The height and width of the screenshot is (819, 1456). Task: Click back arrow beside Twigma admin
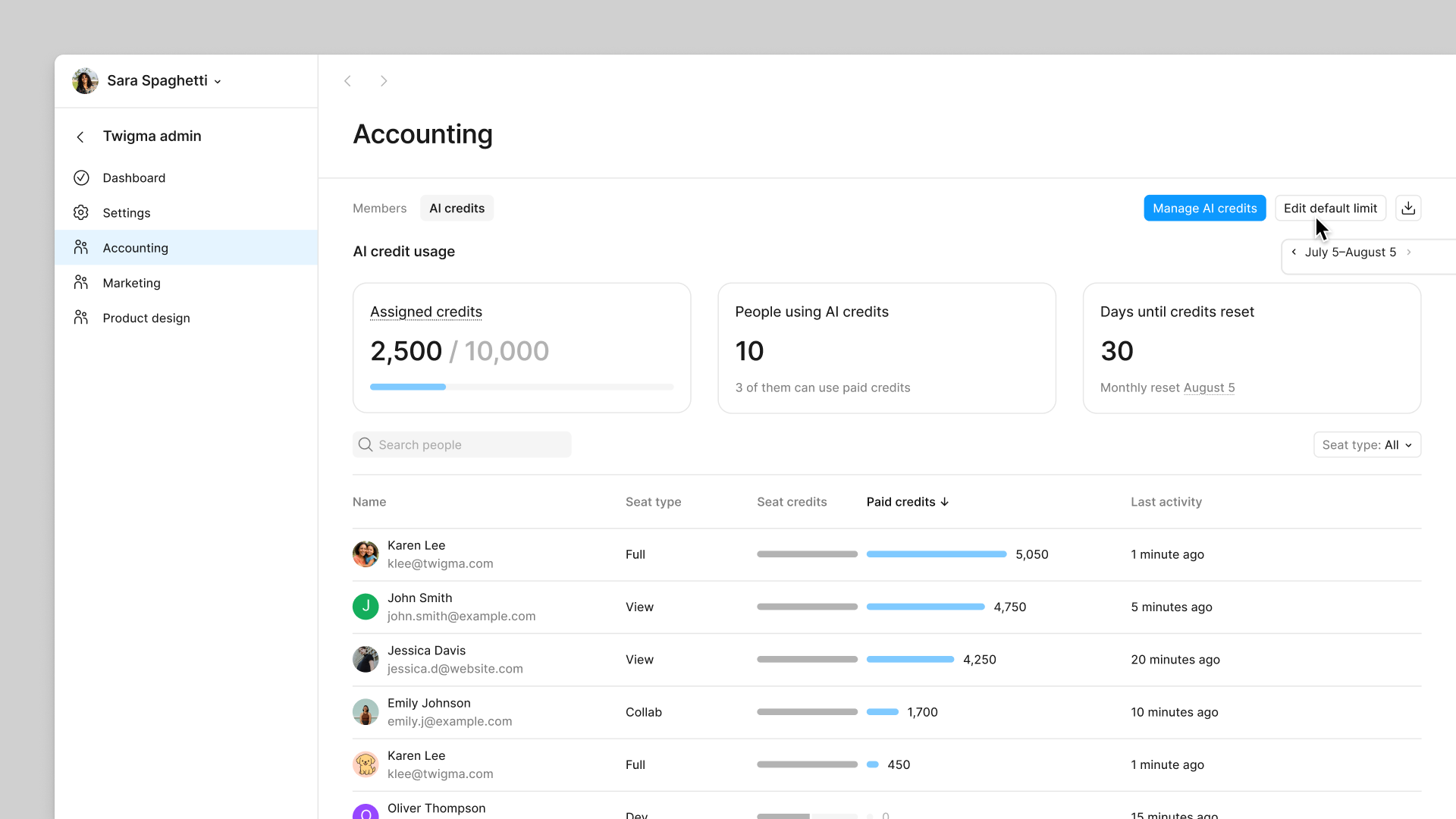click(80, 136)
